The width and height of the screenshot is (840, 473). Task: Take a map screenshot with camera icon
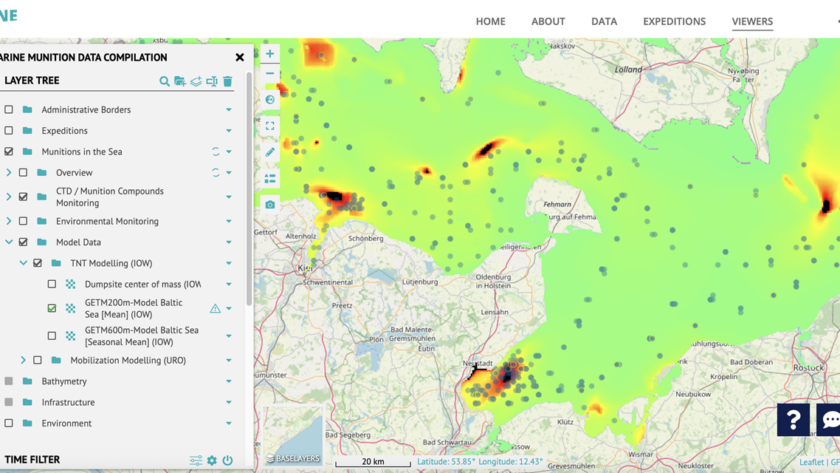[x=270, y=204]
